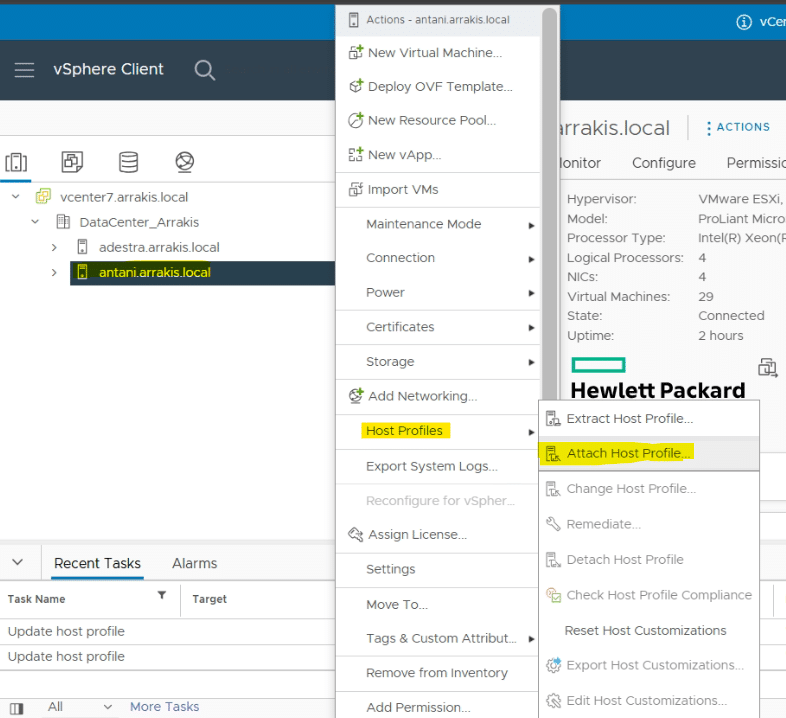786x718 pixels.
Task: Click the New Virtual Machine icon
Action: [x=355, y=52]
